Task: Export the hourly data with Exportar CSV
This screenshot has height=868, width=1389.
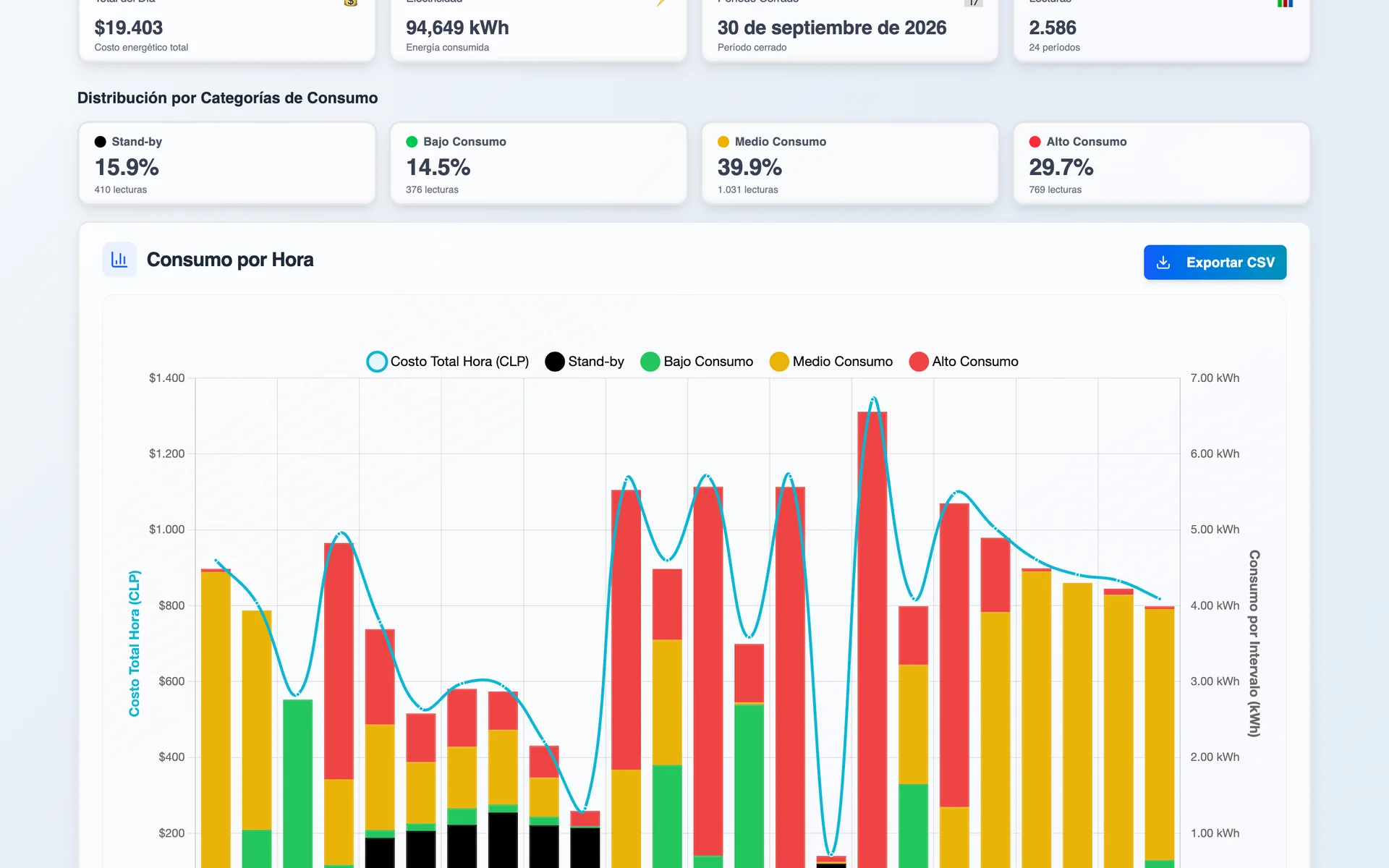Action: 1215,263
